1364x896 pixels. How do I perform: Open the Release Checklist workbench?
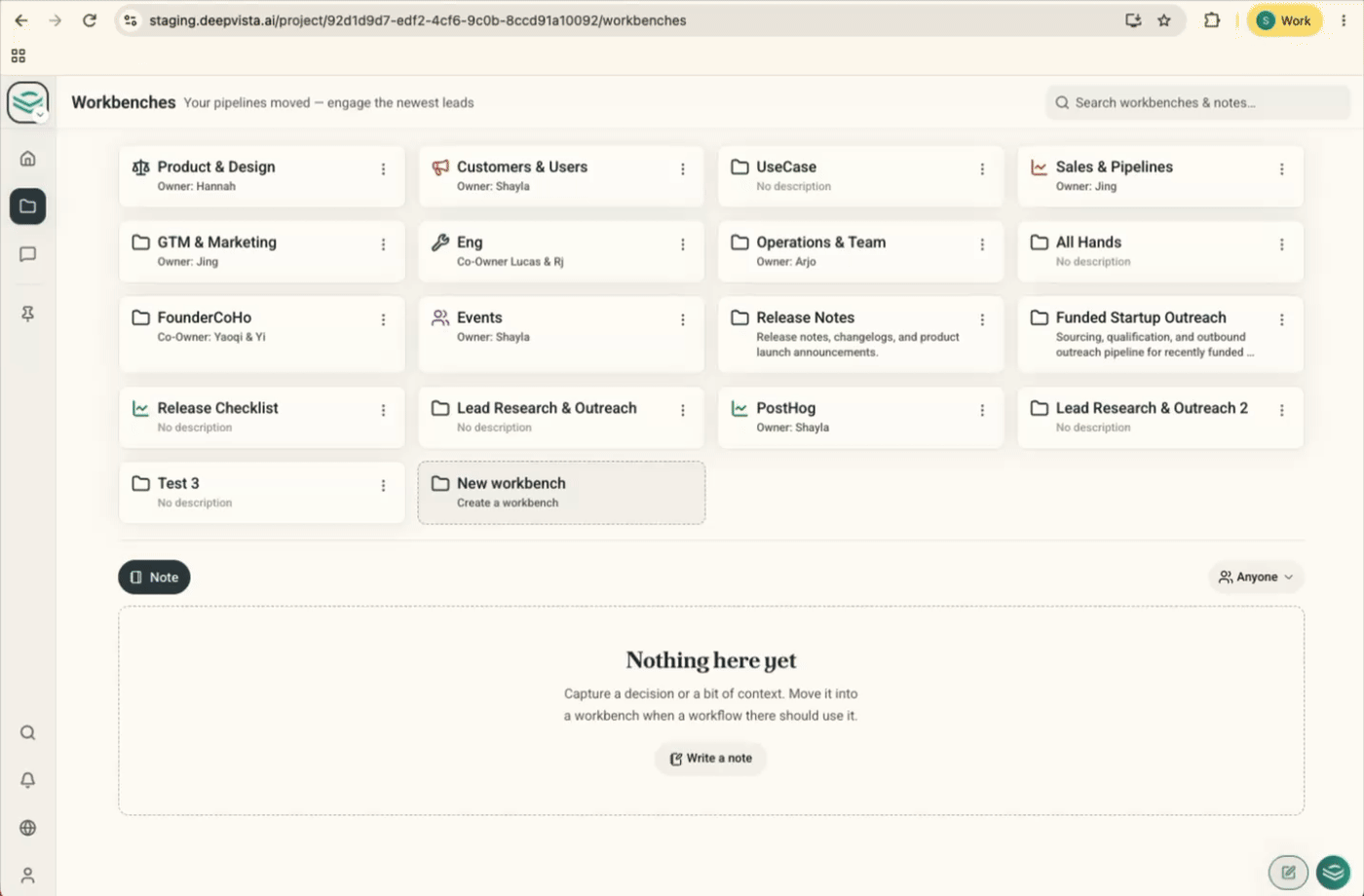point(261,417)
